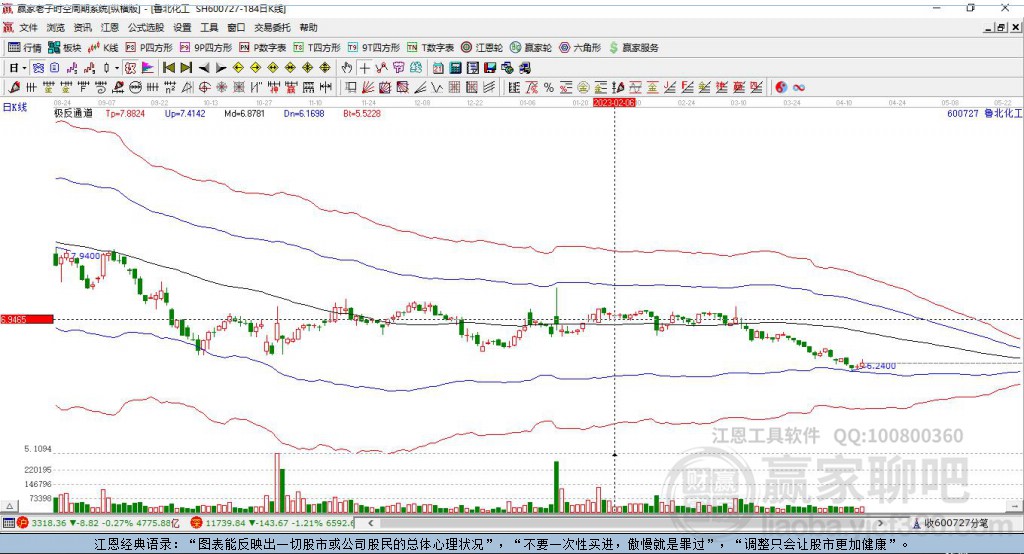Click the blue infinity symbol icon

click(799, 87)
